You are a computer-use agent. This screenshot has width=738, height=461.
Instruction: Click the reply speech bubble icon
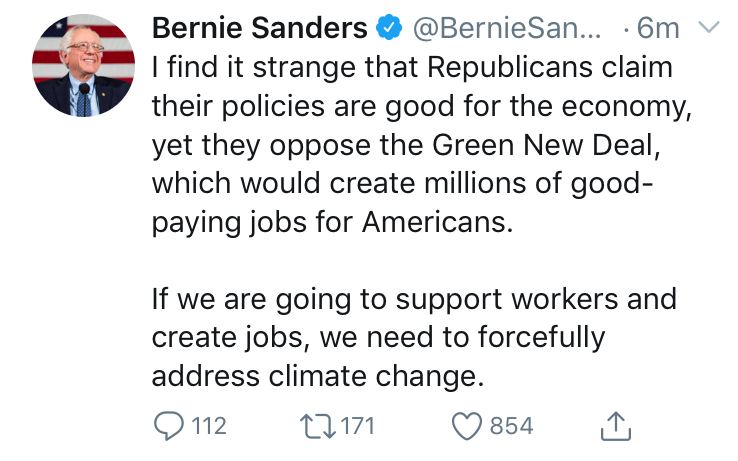(168, 426)
